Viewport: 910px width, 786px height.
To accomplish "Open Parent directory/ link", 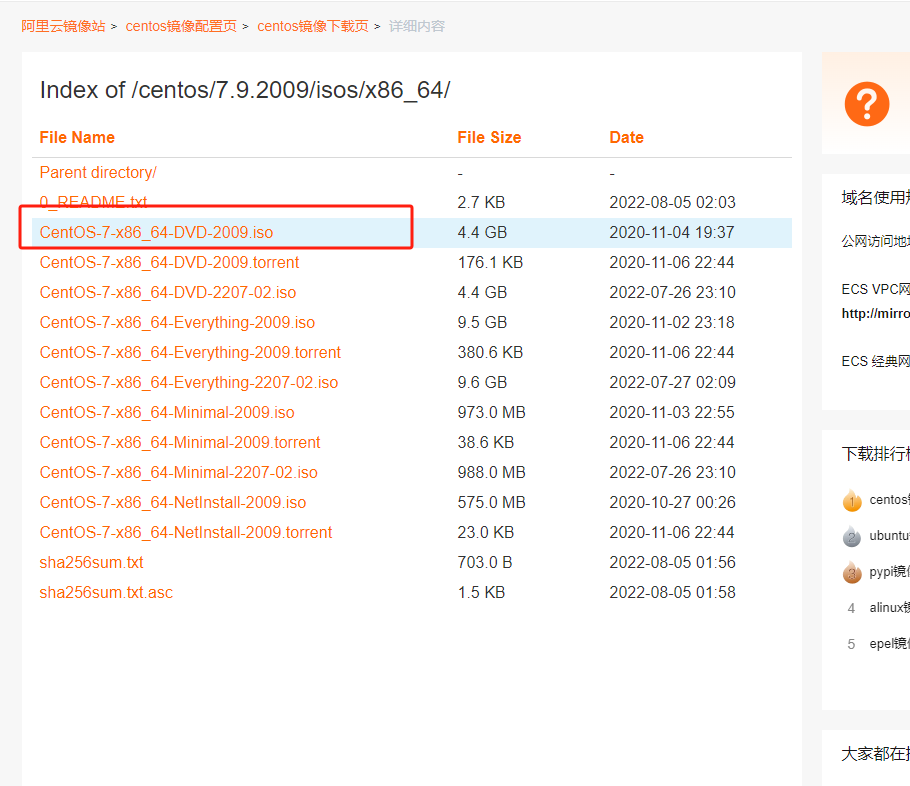I will [98, 172].
